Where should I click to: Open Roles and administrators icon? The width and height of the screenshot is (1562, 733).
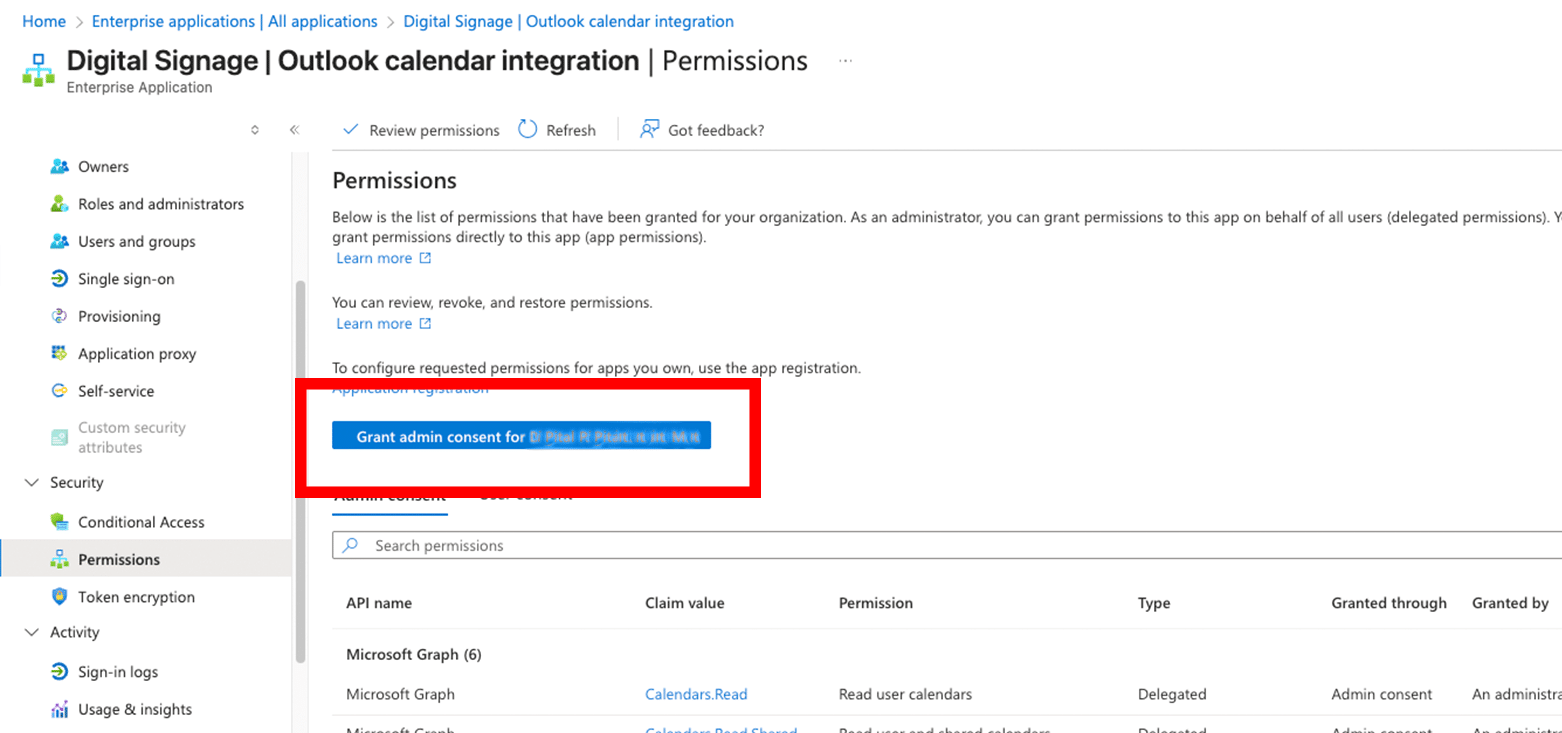(x=59, y=204)
